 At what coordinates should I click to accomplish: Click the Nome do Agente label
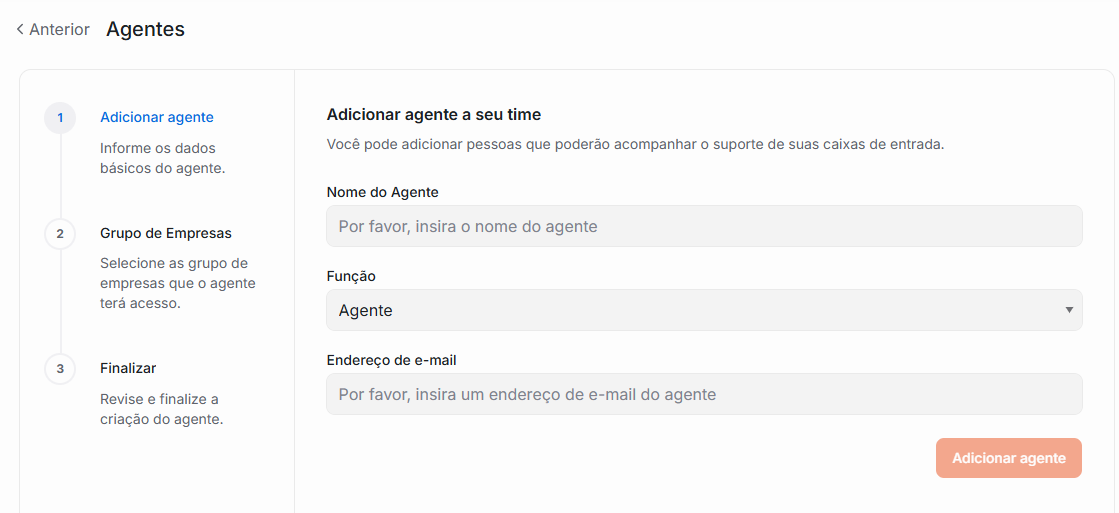click(382, 192)
